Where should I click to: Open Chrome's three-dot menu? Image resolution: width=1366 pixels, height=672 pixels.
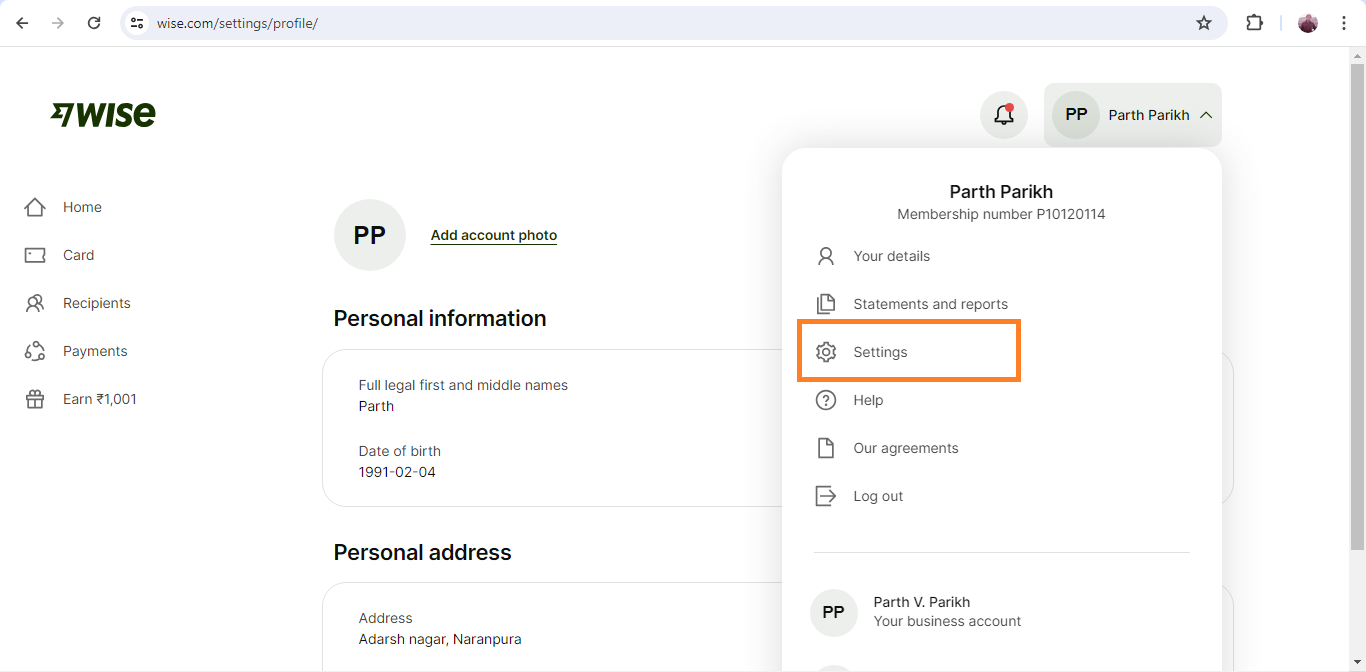1343,23
